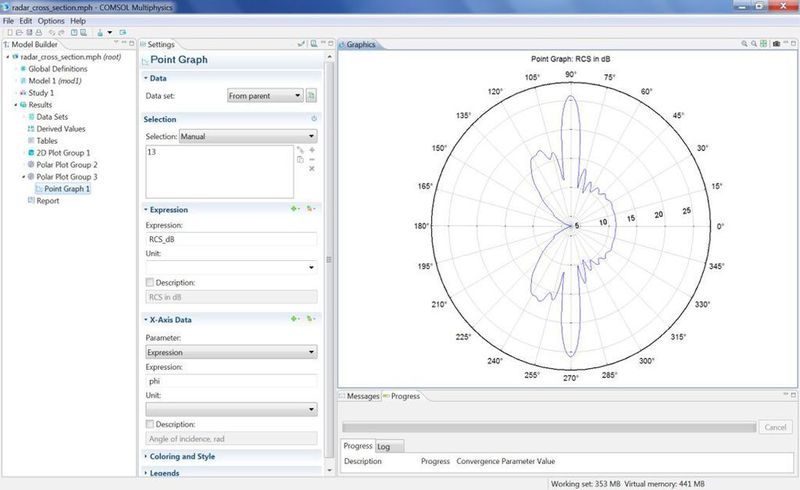Open the Data set dropdown
Screen dimensions: 800x490
click(265, 95)
